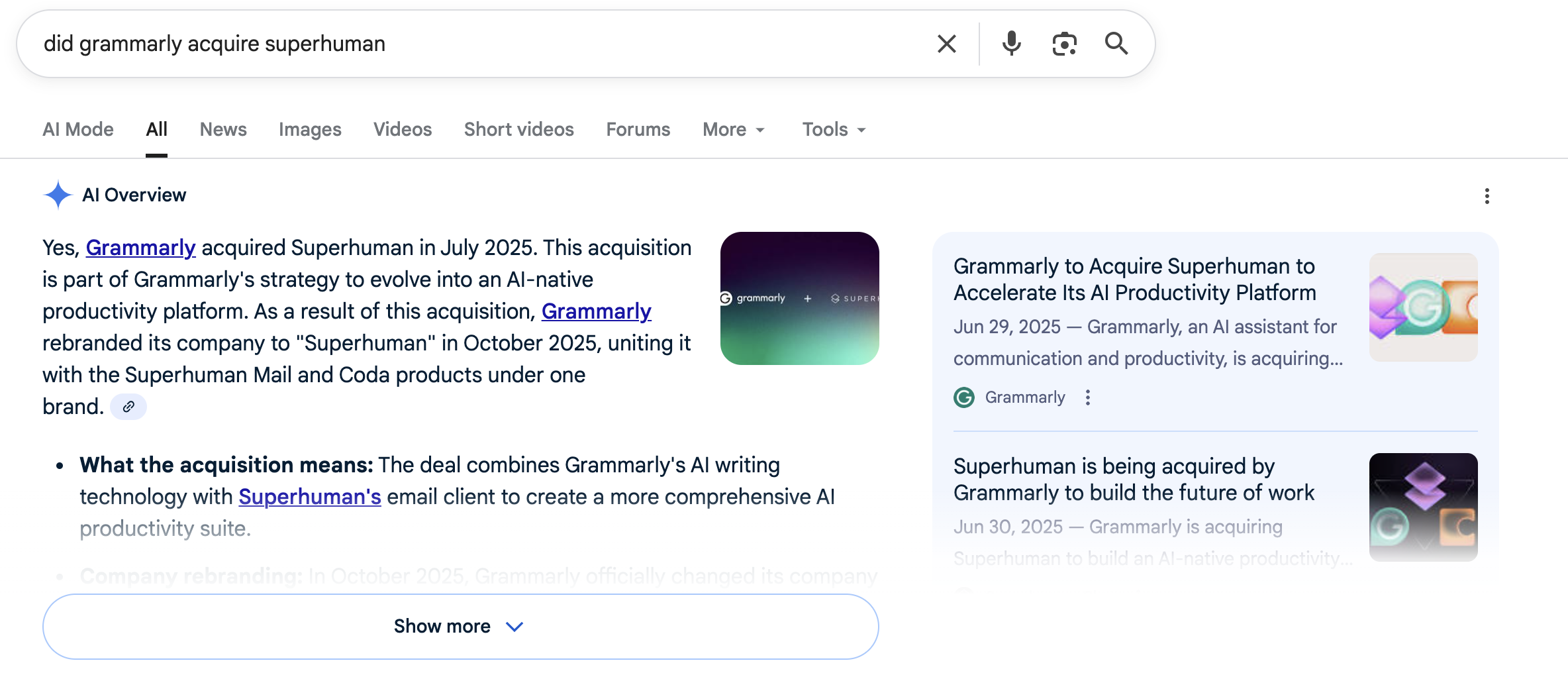Open "Grammarly to Acquire Superhuman" article
The width and height of the screenshot is (1568, 677).
[1134, 280]
